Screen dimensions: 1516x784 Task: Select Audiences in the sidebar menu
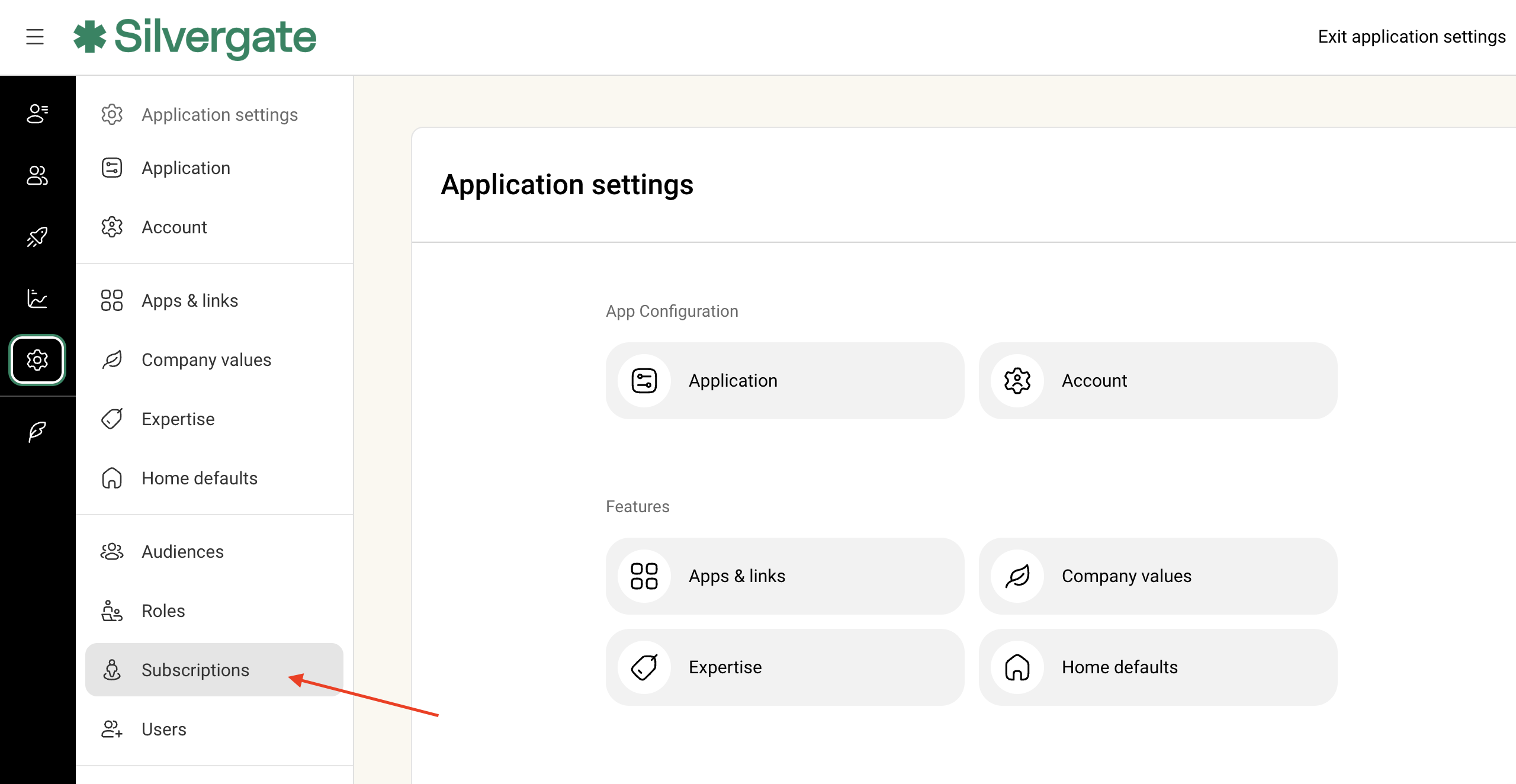click(182, 551)
